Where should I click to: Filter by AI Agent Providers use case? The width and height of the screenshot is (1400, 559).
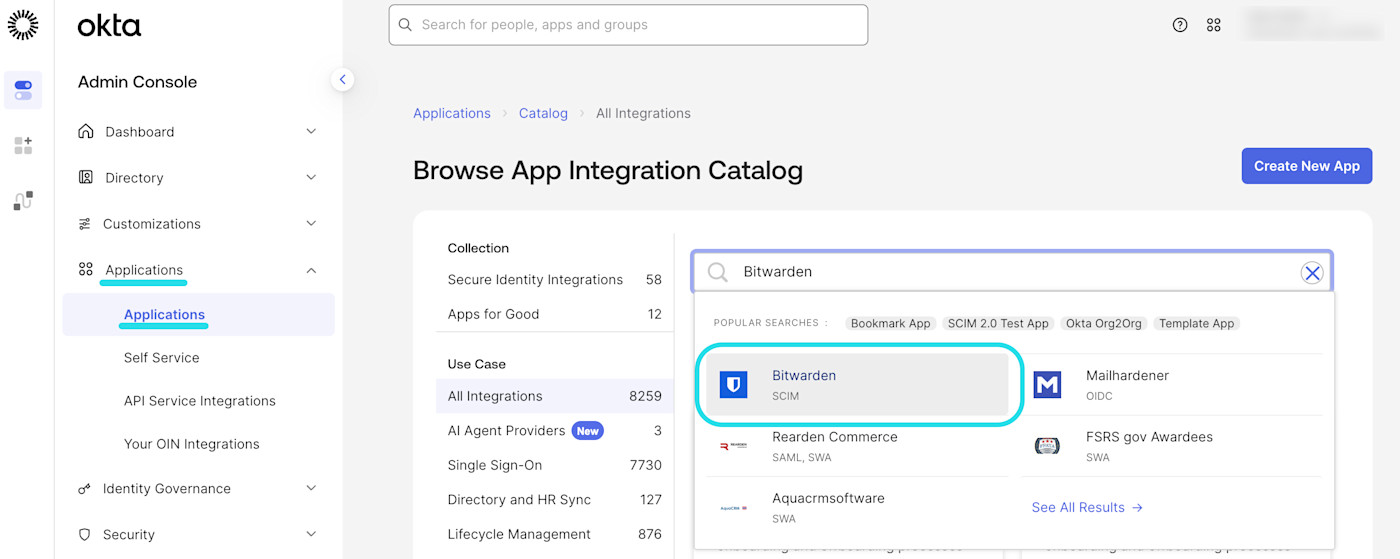click(x=555, y=431)
